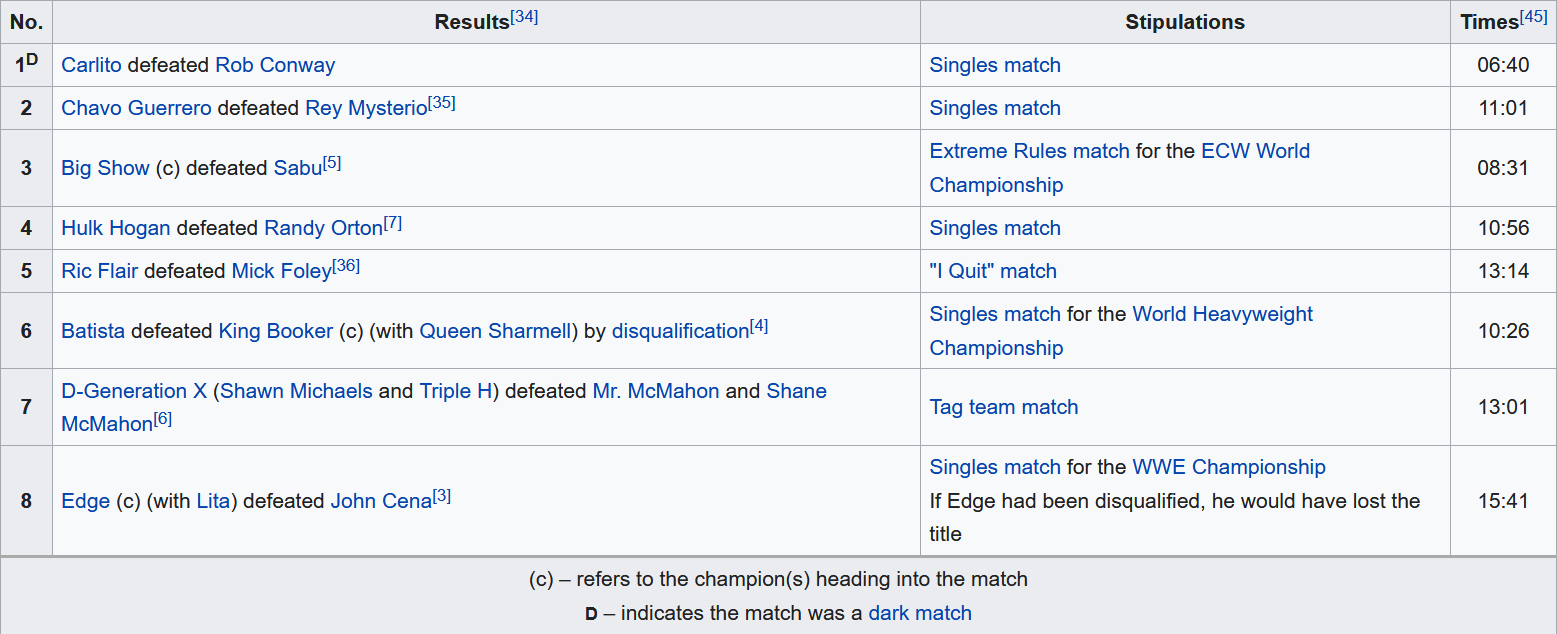Click citation 34 beside Results header

(524, 17)
